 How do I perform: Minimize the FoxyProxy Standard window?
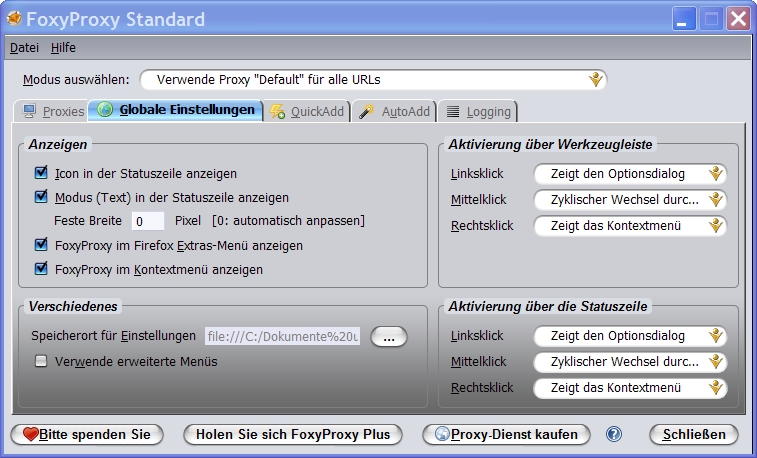coord(683,19)
